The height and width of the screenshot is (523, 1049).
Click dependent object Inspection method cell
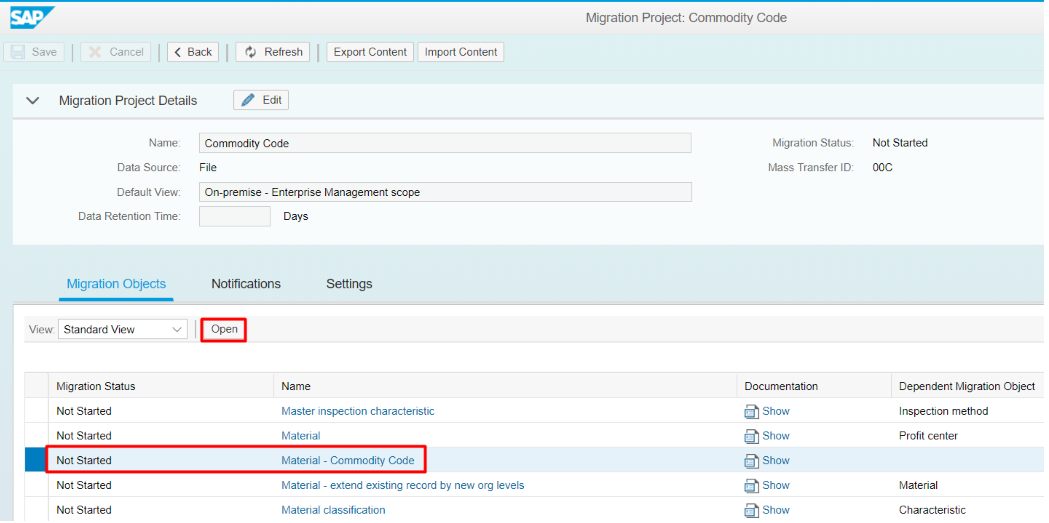[943, 411]
